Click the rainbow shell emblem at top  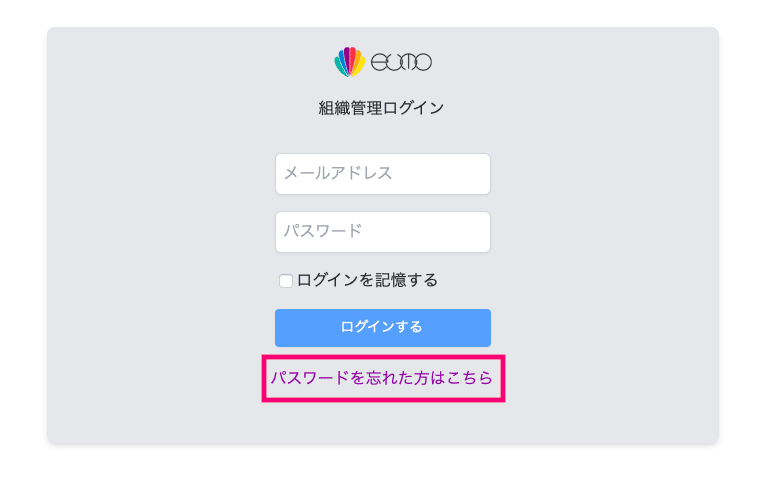349,62
